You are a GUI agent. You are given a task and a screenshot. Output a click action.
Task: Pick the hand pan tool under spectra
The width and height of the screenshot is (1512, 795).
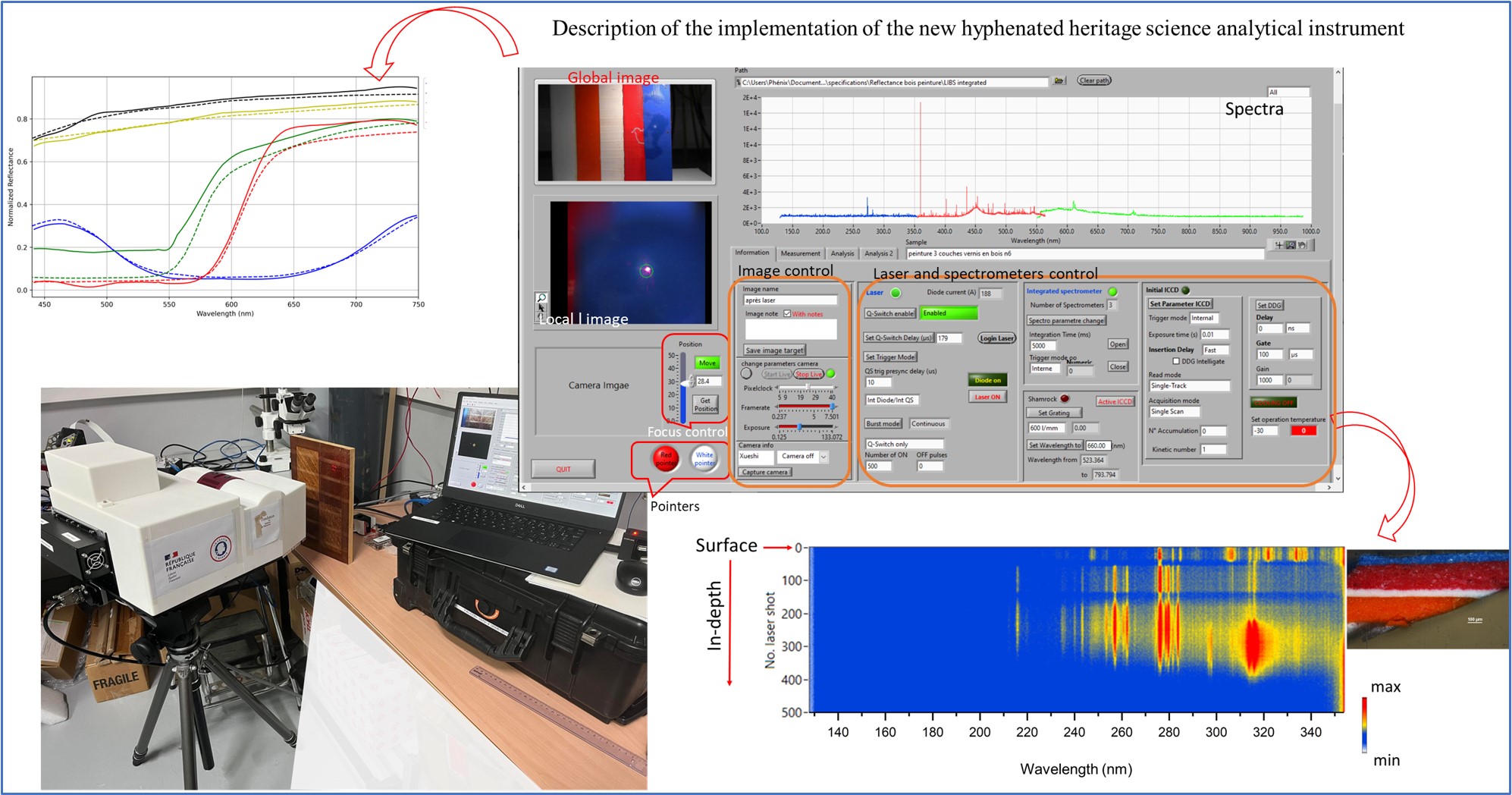1302,245
